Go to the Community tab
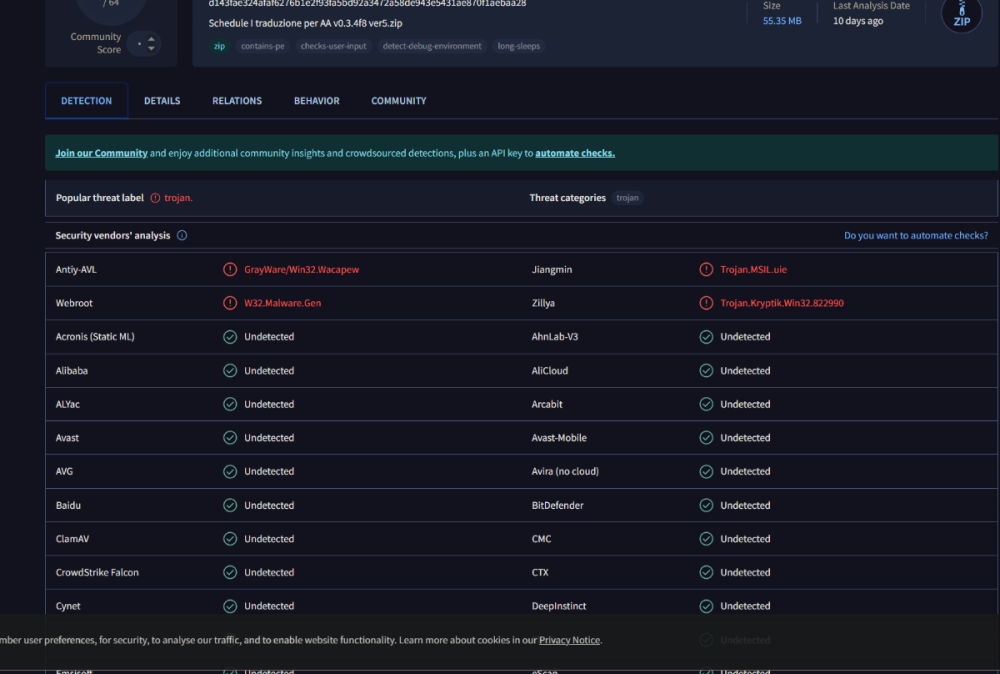The image size is (1000, 674). click(398, 101)
